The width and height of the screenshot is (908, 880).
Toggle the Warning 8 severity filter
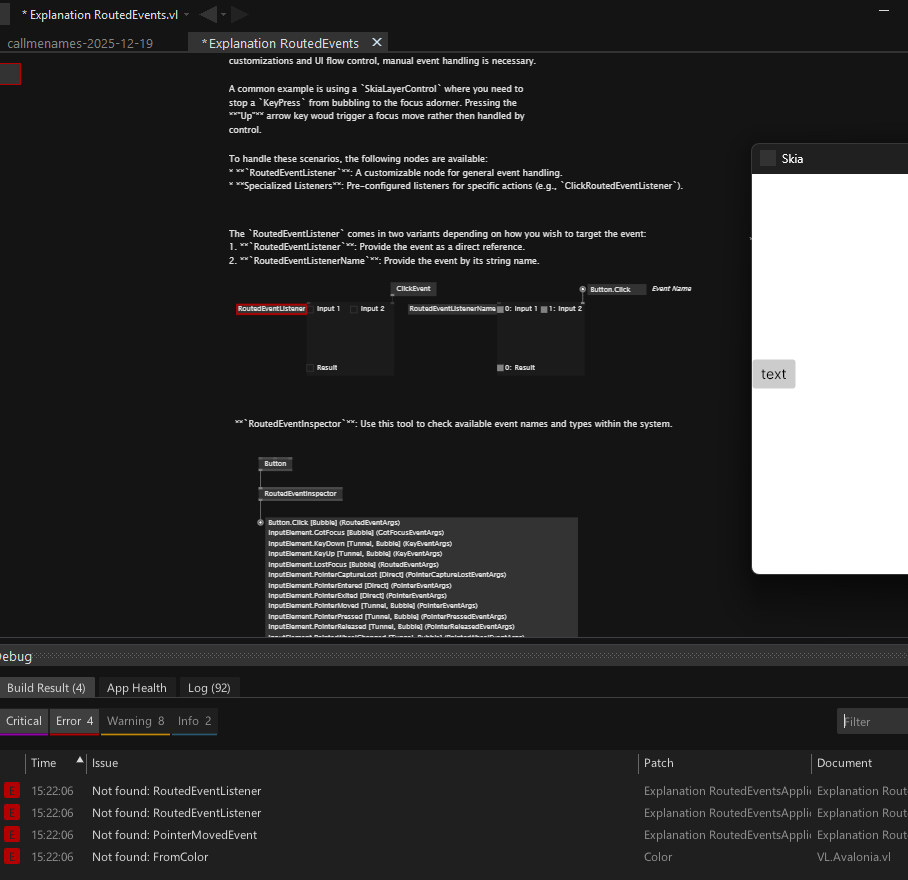136,721
